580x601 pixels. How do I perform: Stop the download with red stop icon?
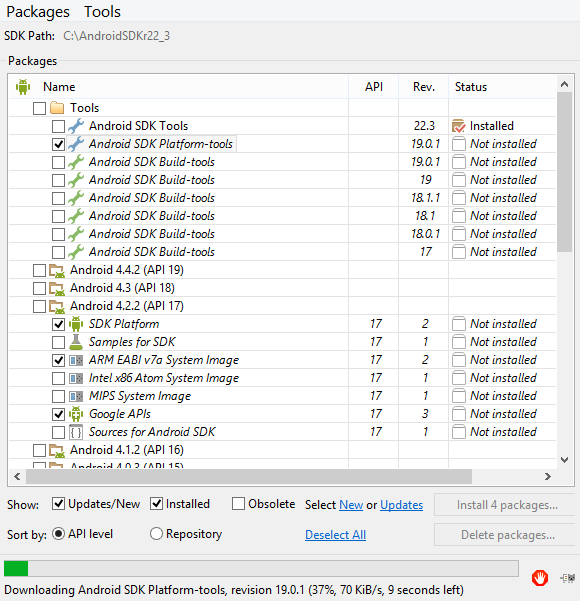pos(540,578)
